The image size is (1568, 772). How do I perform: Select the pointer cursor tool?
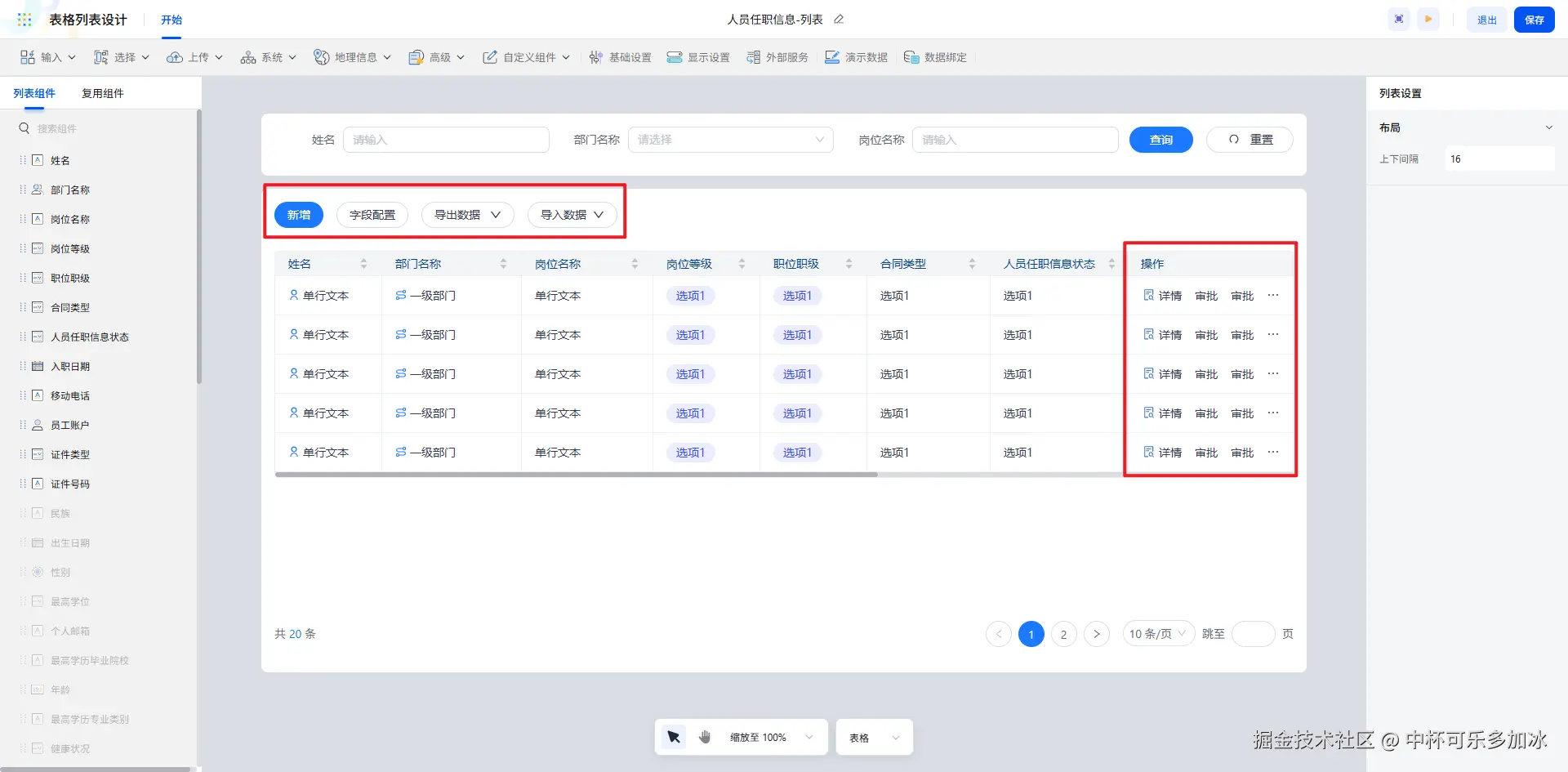674,737
